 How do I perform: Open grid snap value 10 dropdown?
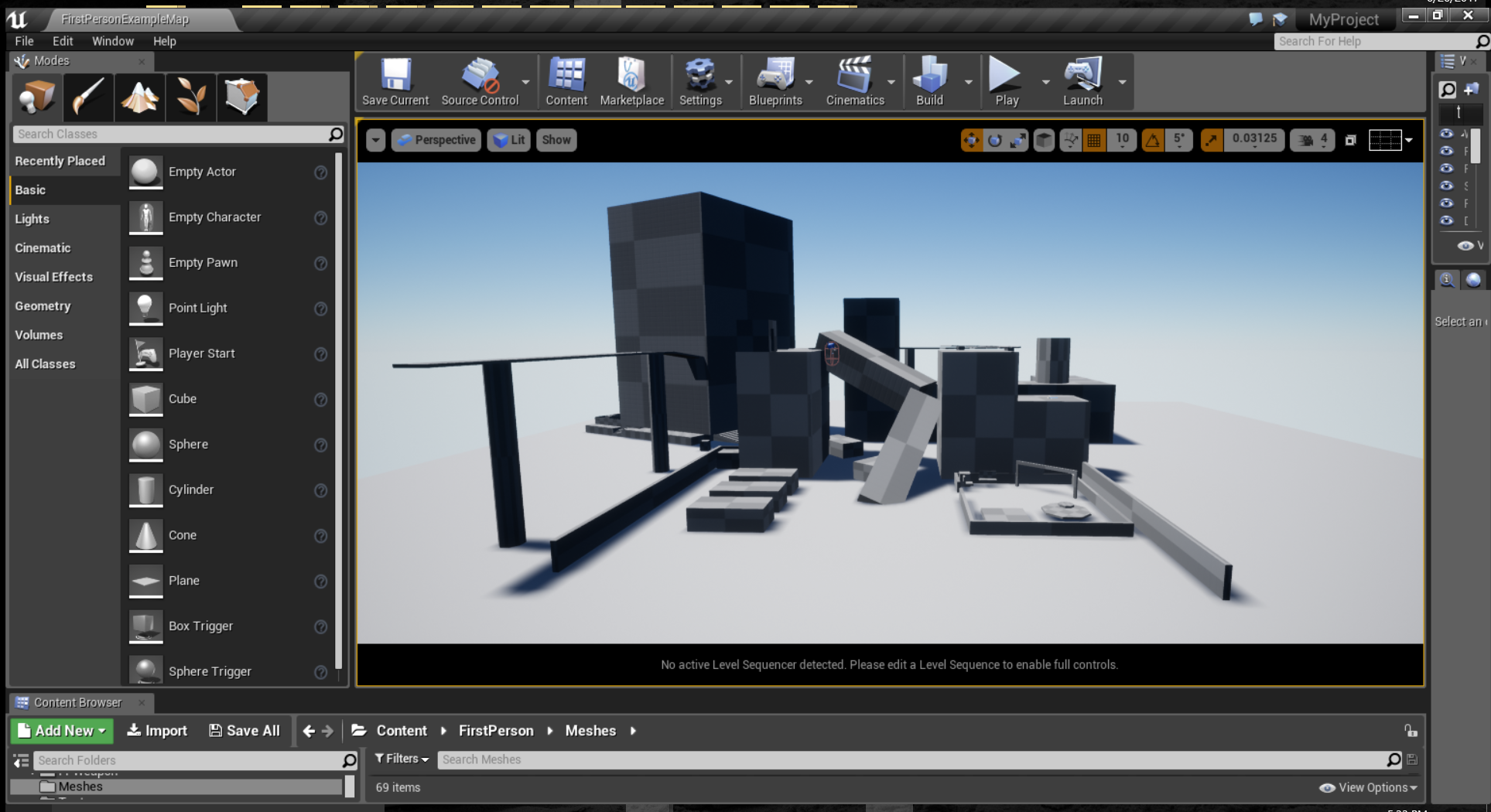click(x=1122, y=139)
